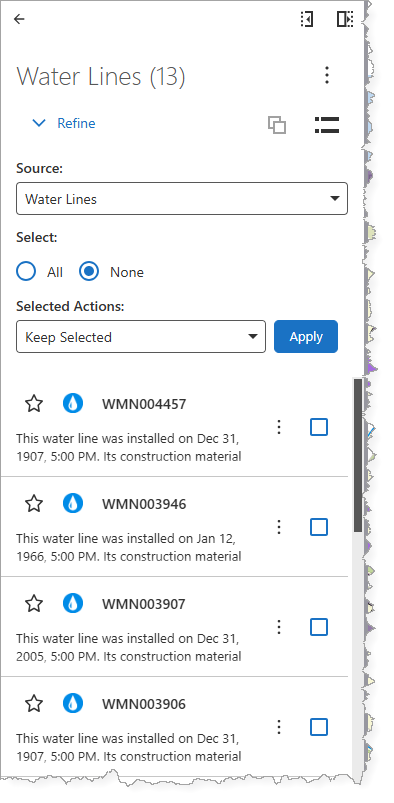The width and height of the screenshot is (394, 803).
Task: Switch to the list view icon
Action: [327, 124]
